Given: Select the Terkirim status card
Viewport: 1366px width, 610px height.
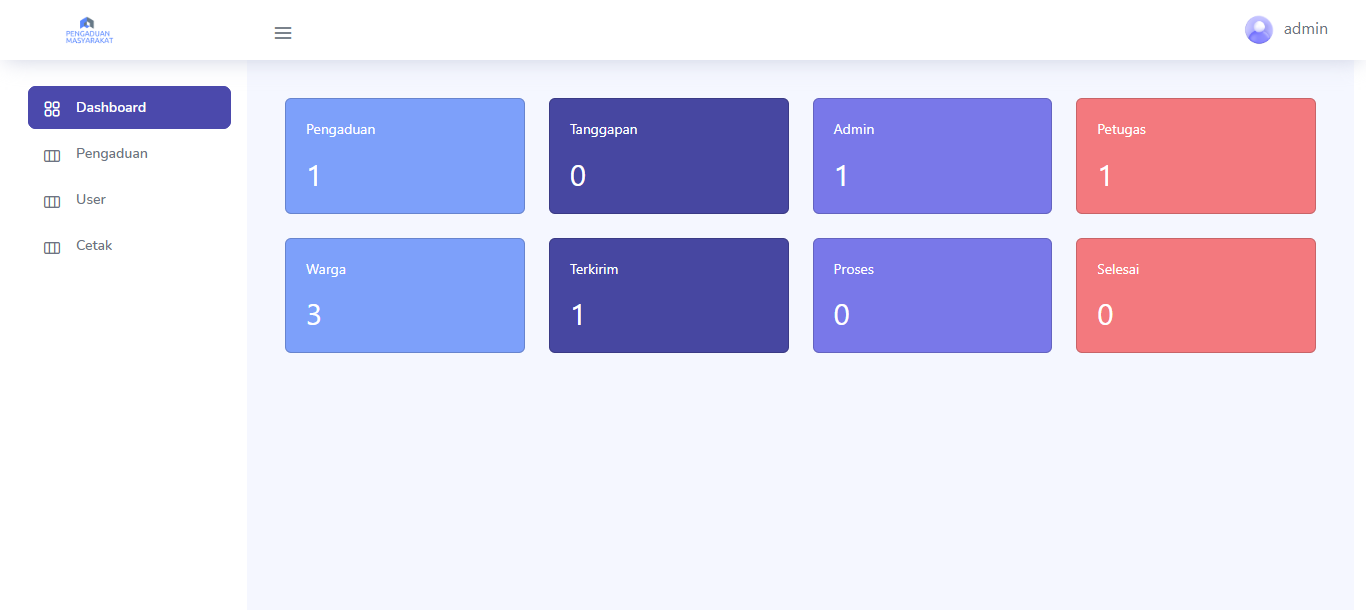Looking at the screenshot, I should 668,296.
